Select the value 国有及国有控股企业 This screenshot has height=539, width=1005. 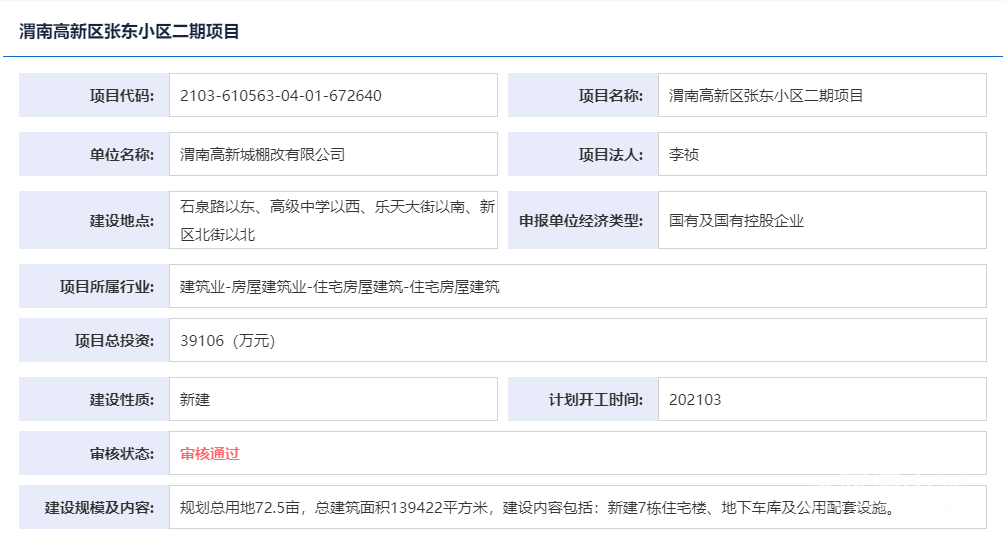pyautogui.click(x=736, y=221)
